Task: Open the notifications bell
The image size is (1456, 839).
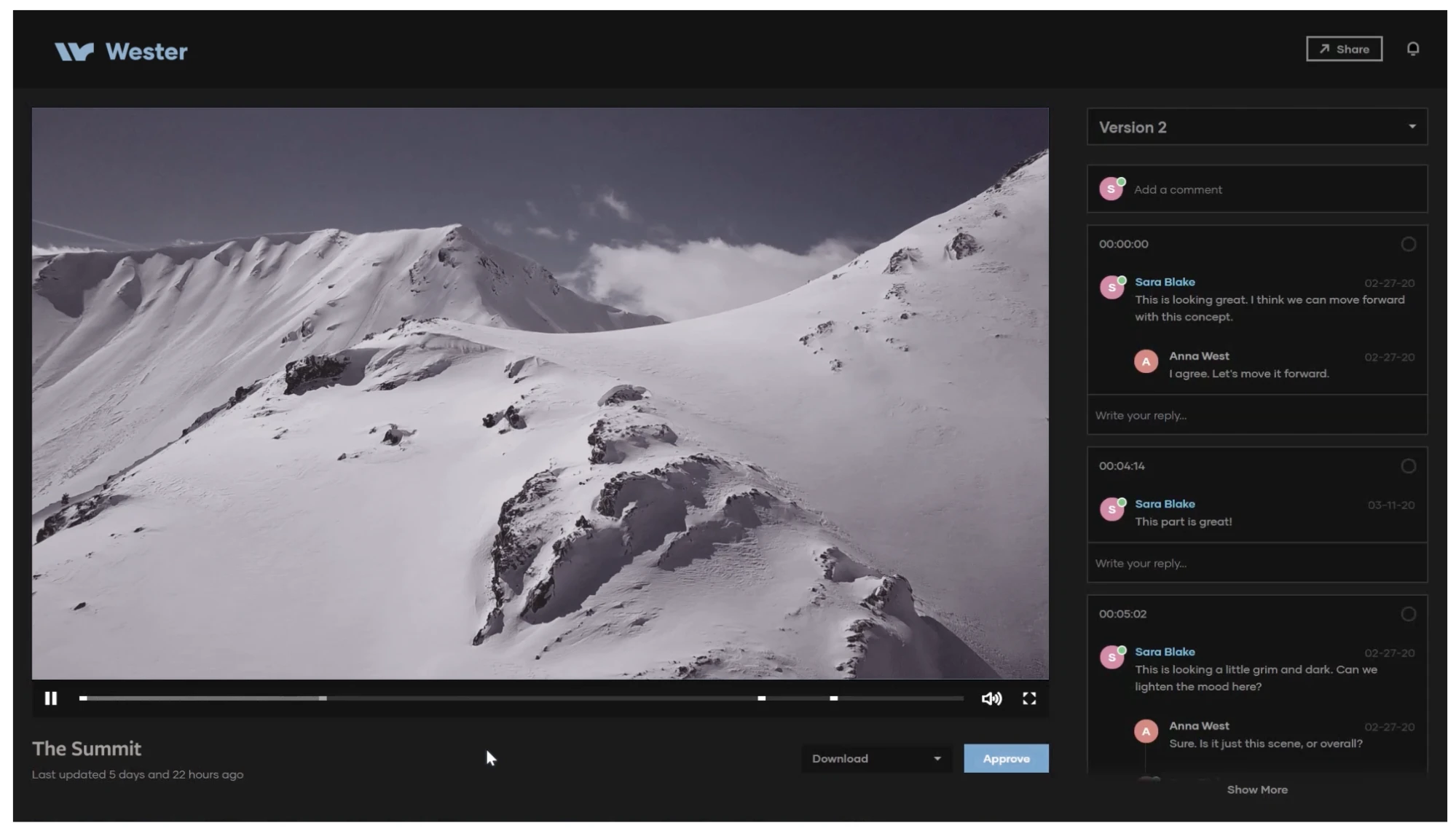Action: point(1412,49)
